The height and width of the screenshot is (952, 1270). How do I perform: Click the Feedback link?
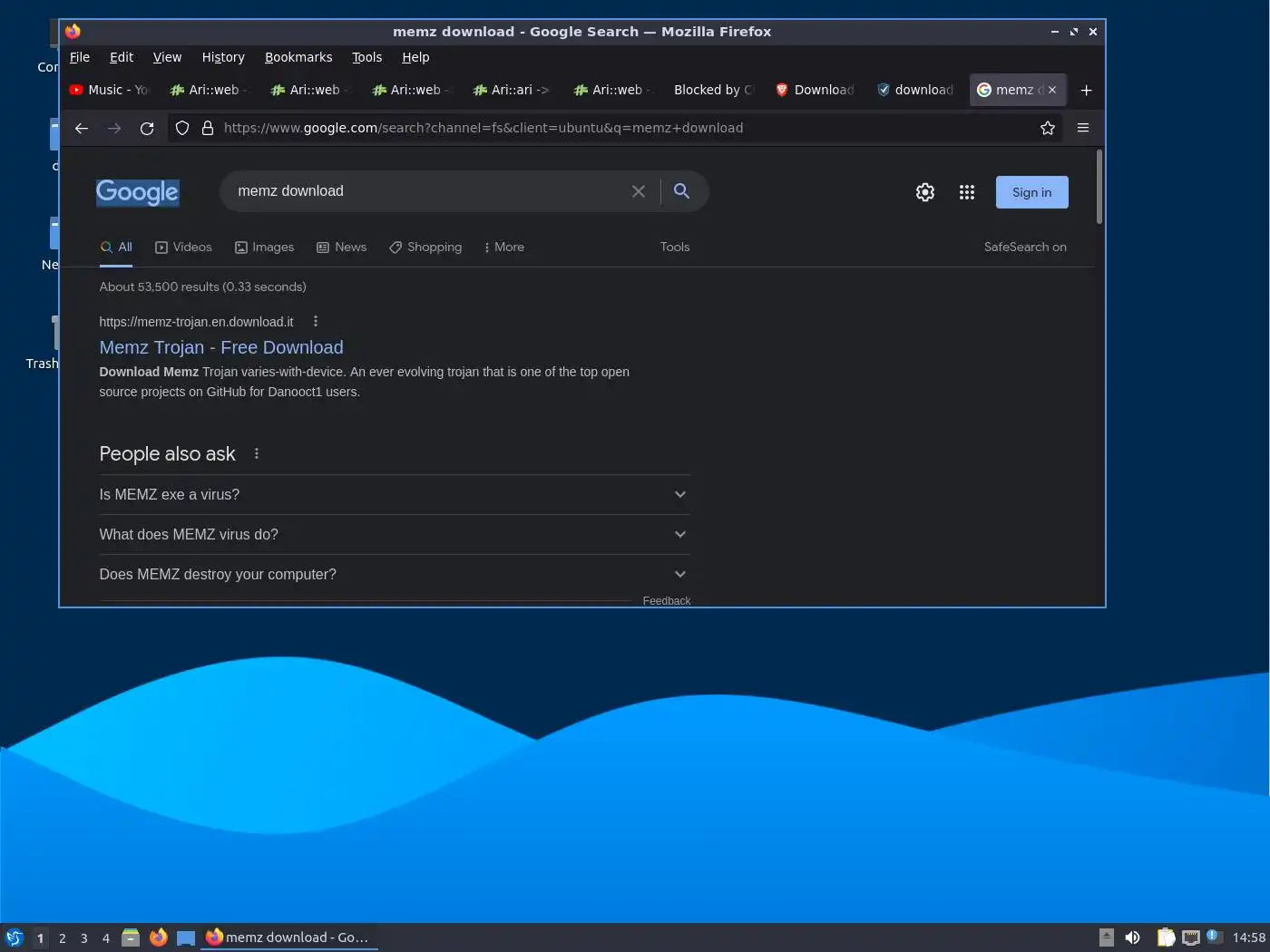pos(667,600)
